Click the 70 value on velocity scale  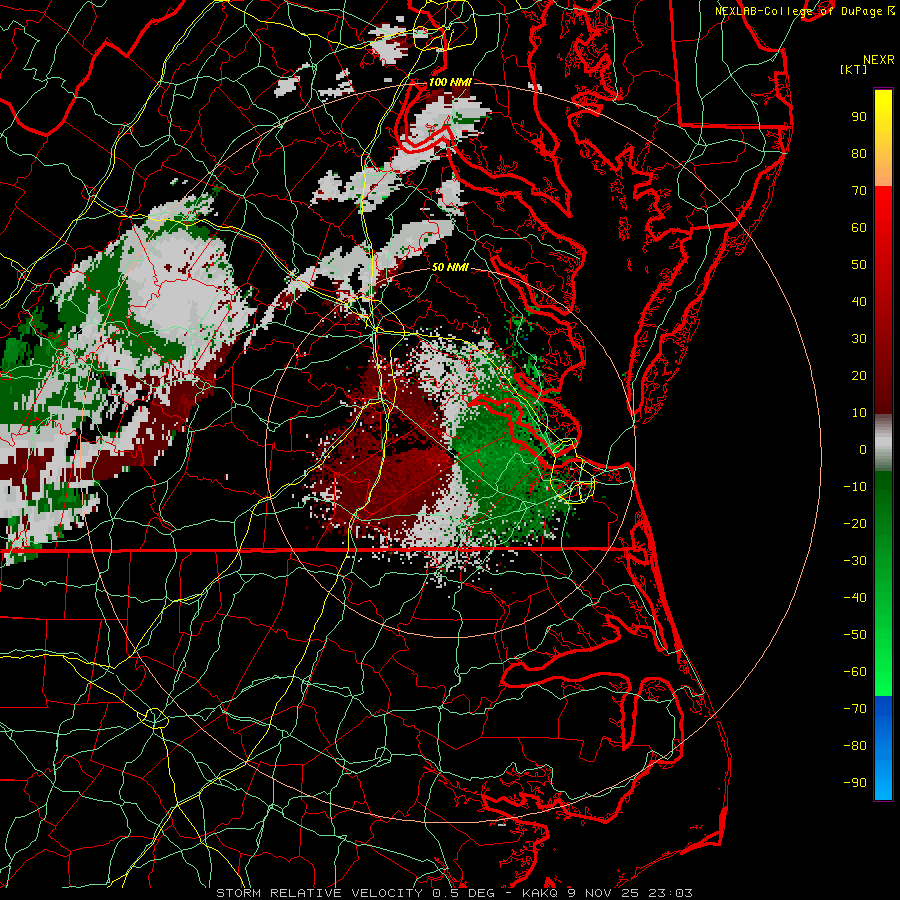(x=859, y=191)
